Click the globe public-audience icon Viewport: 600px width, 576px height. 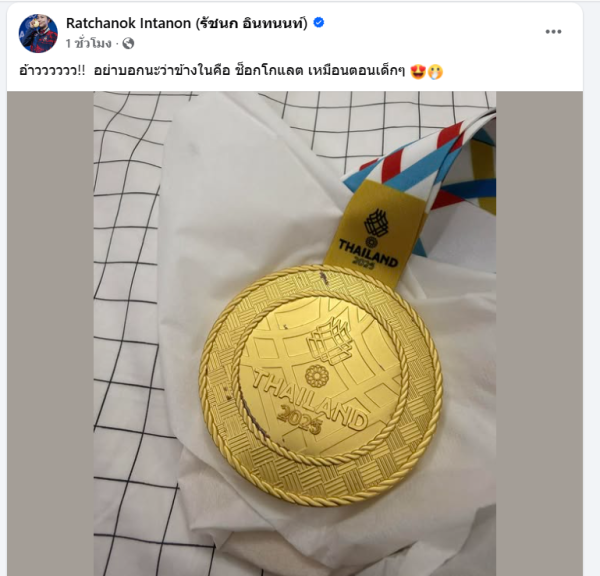coord(128,44)
